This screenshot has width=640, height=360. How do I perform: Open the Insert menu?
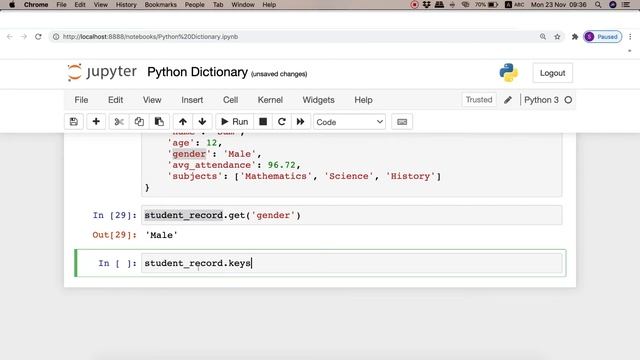coord(192,100)
